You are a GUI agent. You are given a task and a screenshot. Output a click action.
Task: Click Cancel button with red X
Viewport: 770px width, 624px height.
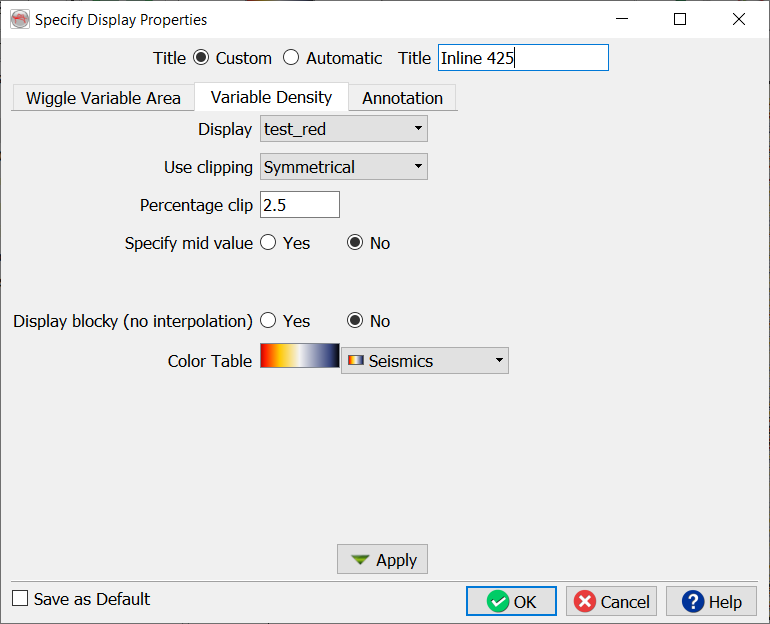click(611, 601)
